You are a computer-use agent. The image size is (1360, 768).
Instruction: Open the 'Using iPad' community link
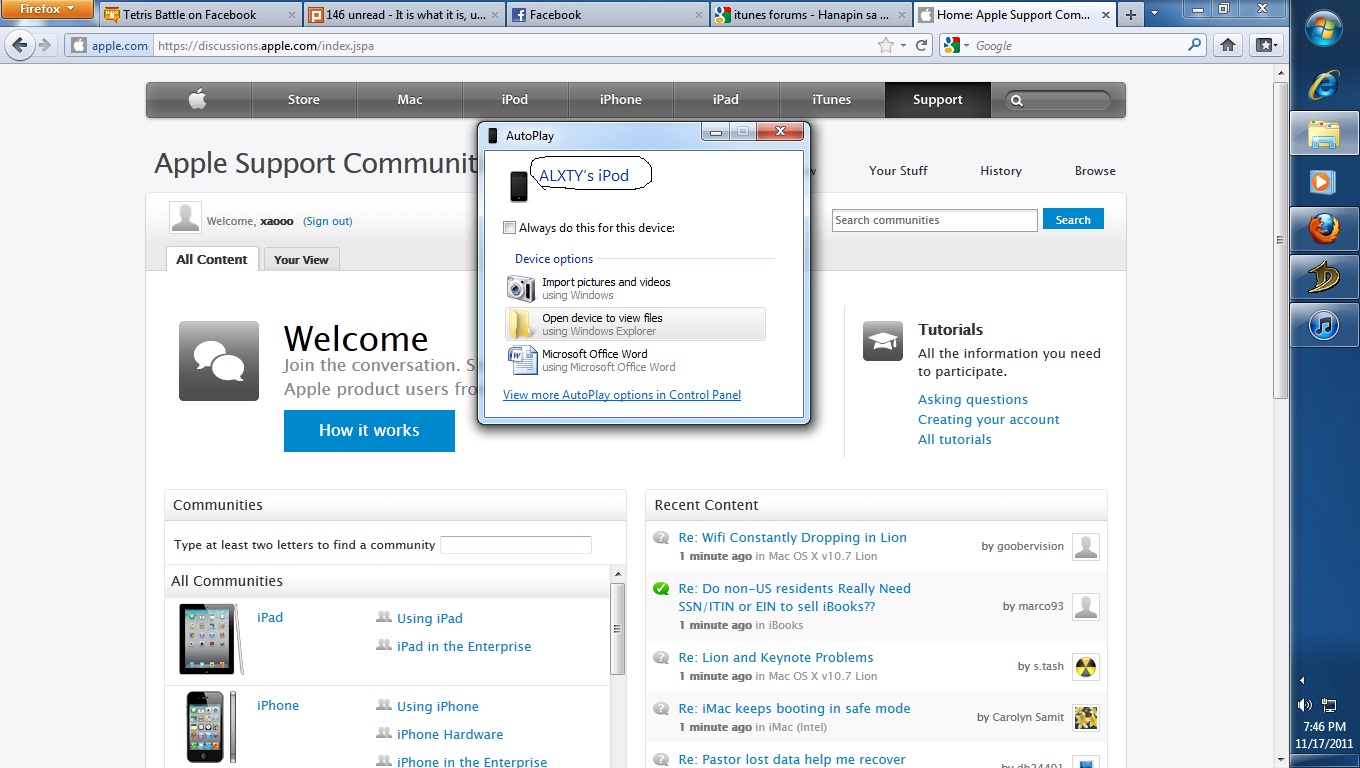pyautogui.click(x=430, y=618)
